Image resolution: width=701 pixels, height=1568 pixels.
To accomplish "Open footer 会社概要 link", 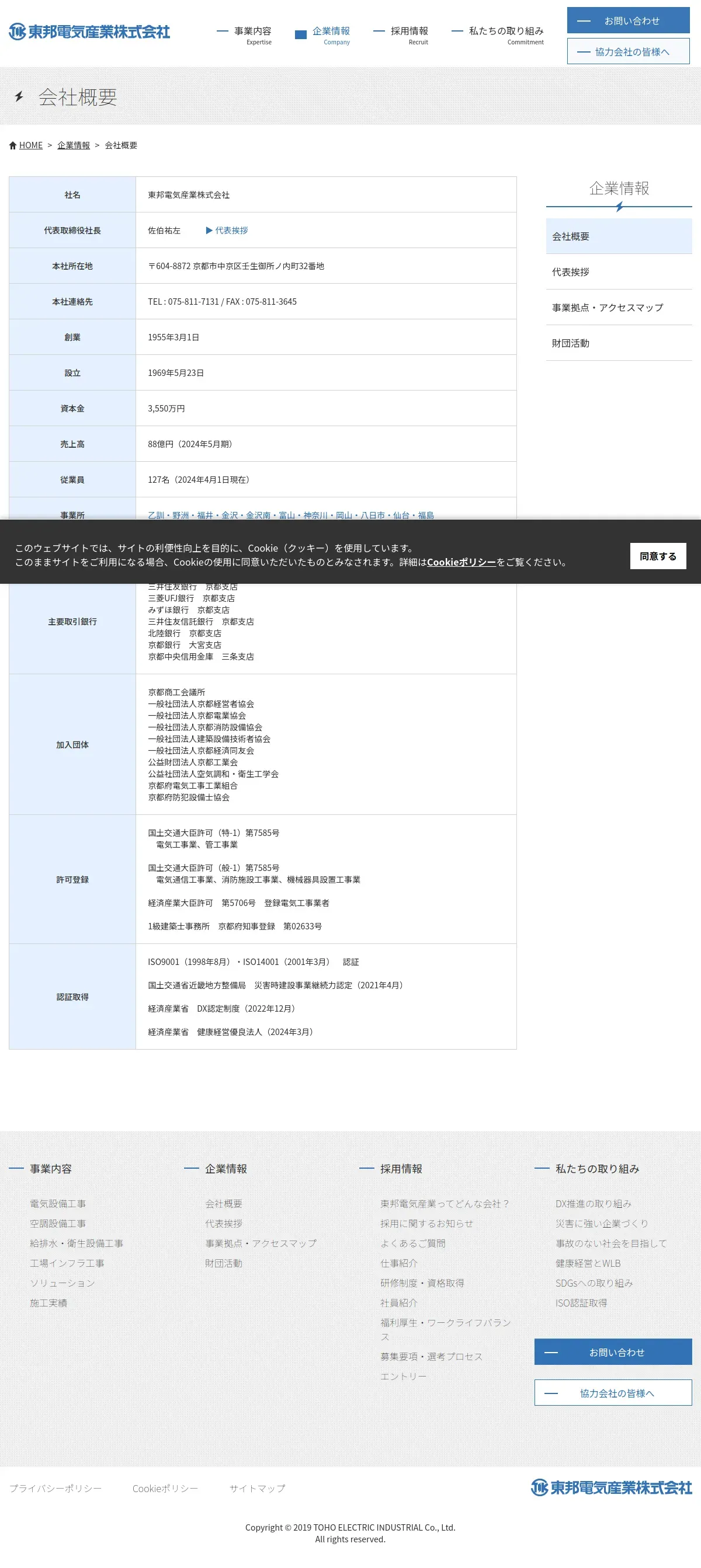I will click(224, 1203).
